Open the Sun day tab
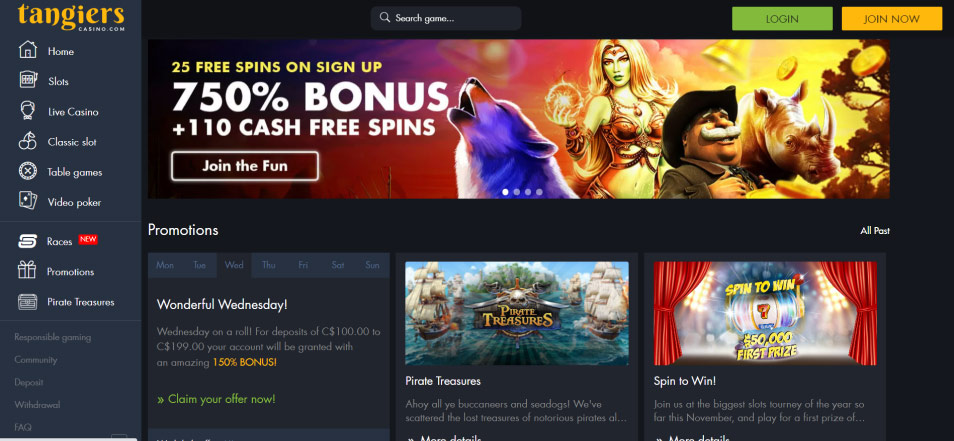The width and height of the screenshot is (954, 441). [372, 265]
